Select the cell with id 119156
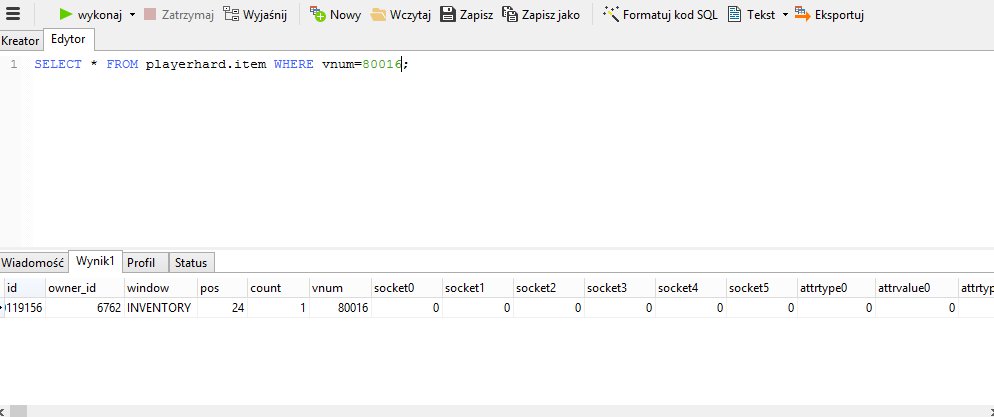The height and width of the screenshot is (417, 994). (x=24, y=308)
